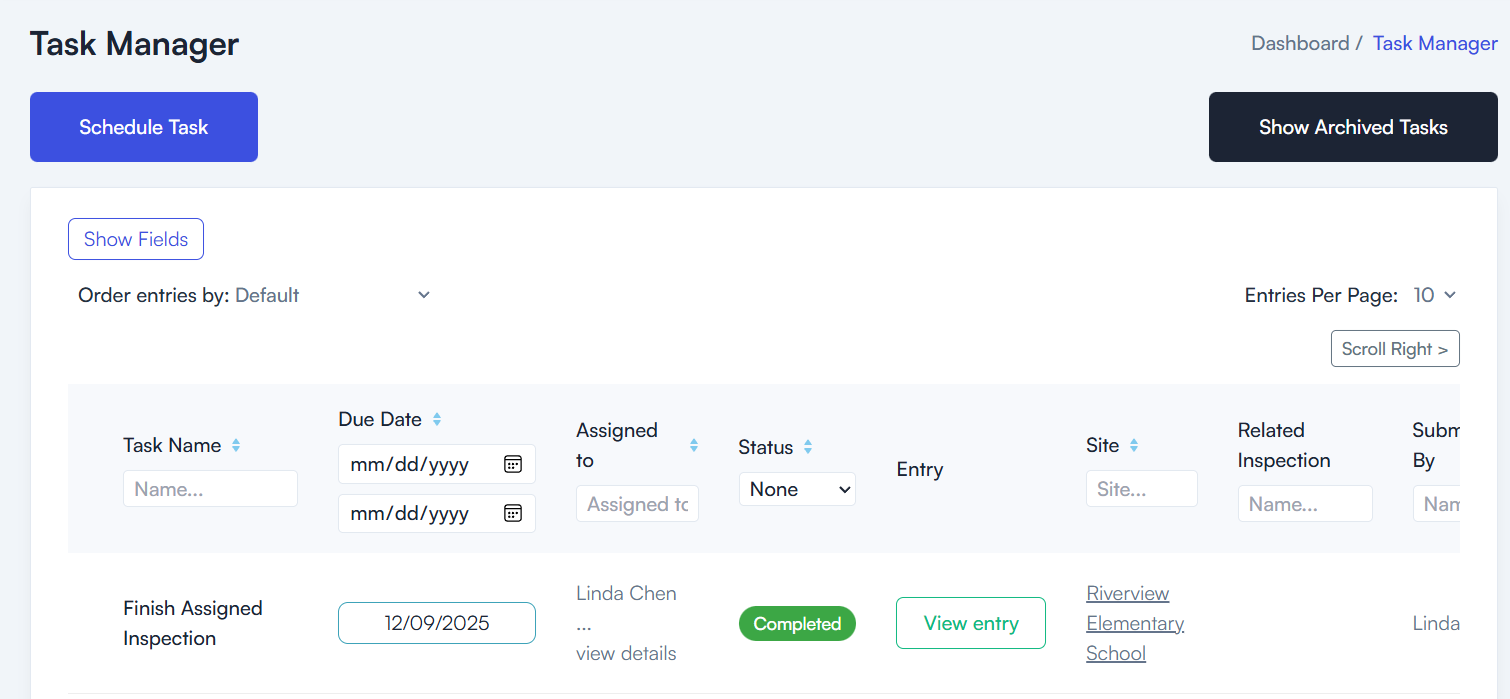Sort by Status column arrows
1510x699 pixels.
(808, 447)
